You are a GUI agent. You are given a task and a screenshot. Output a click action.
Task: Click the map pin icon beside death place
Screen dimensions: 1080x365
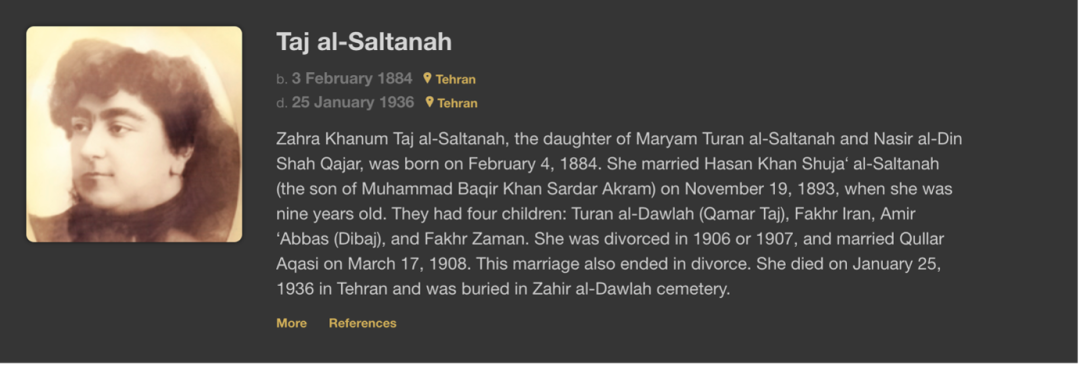[x=429, y=102]
